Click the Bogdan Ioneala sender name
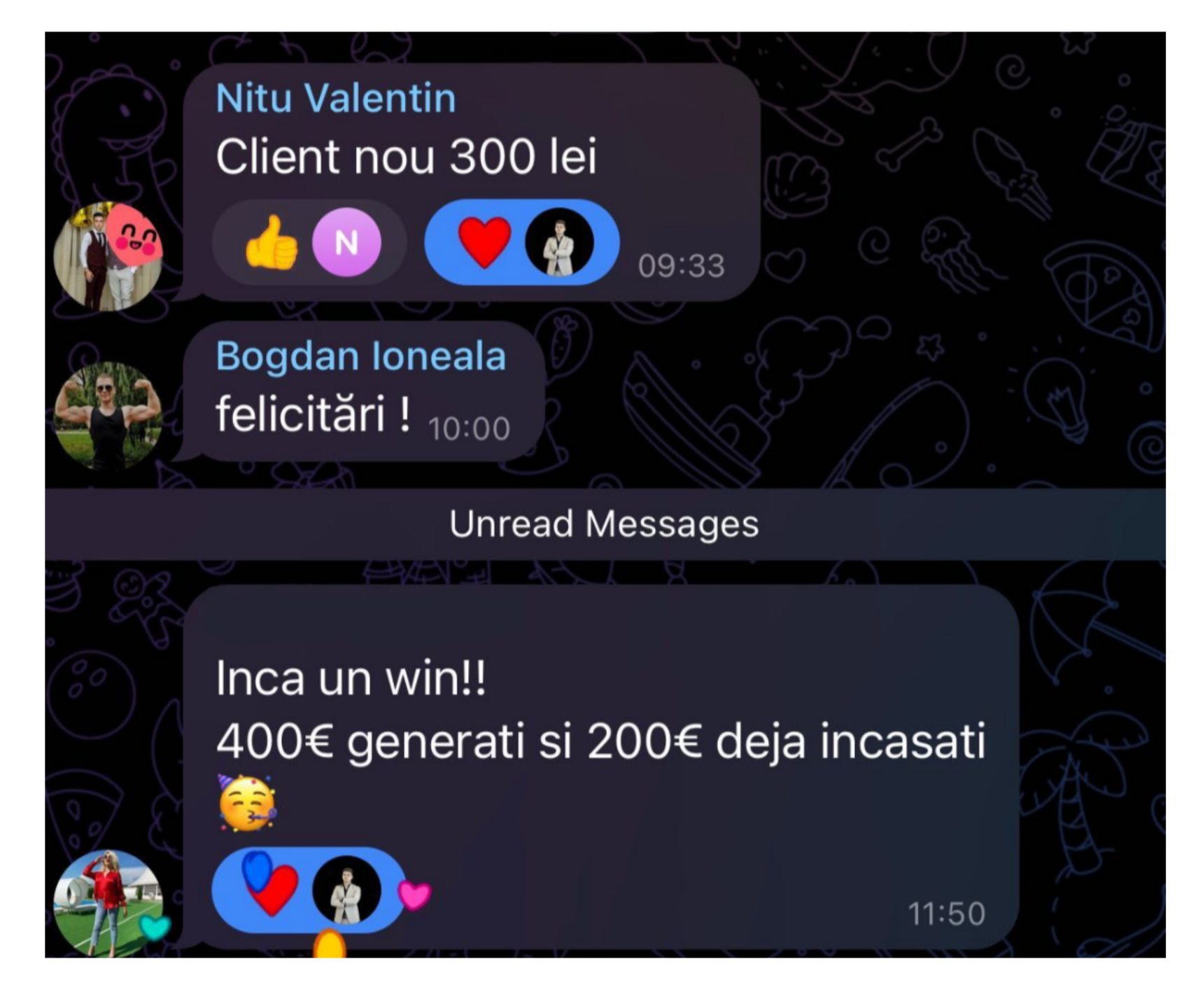The height and width of the screenshot is (1008, 1203). 360,356
